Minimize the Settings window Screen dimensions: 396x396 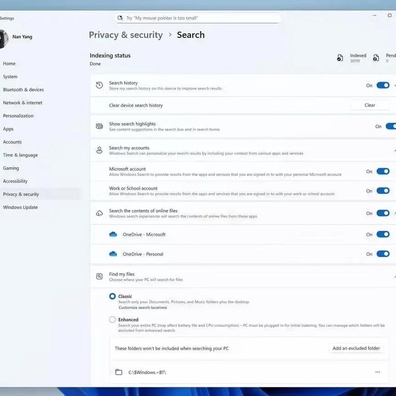pyautogui.click(x=374, y=15)
